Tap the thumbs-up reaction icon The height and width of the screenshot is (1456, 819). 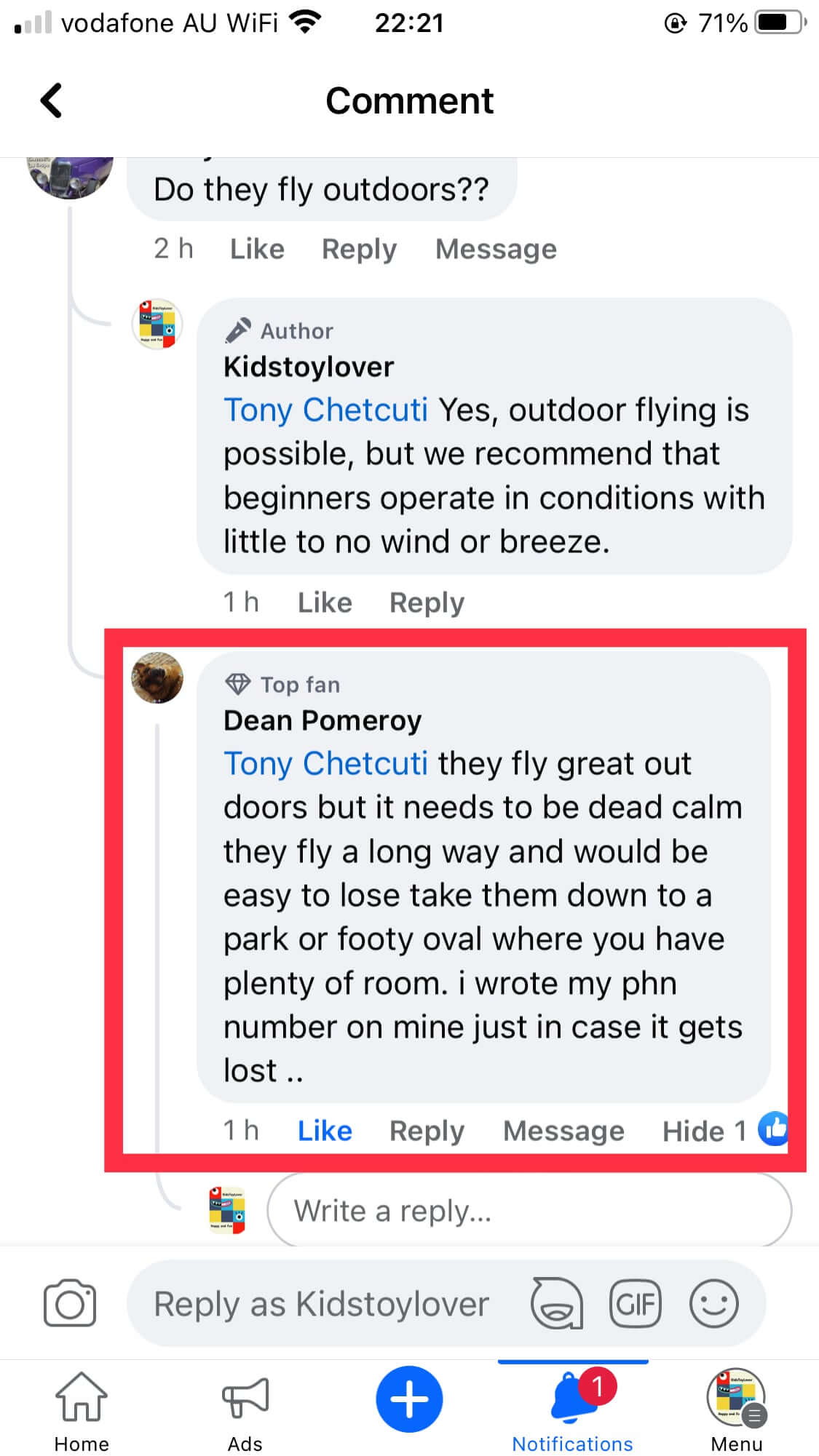coord(773,1129)
